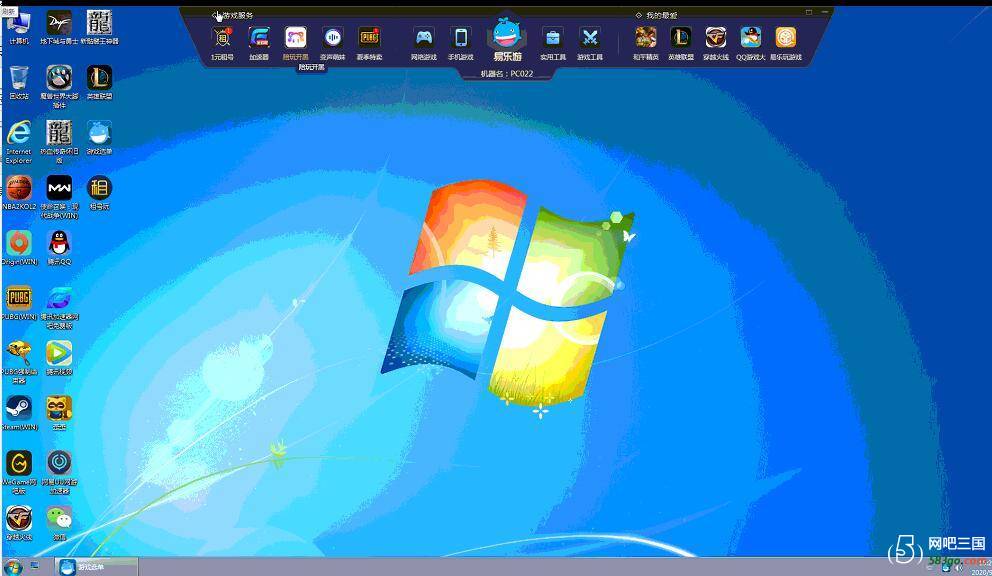Select the 腾讯视频 play-arrow icon
The width and height of the screenshot is (992, 576).
point(59,358)
